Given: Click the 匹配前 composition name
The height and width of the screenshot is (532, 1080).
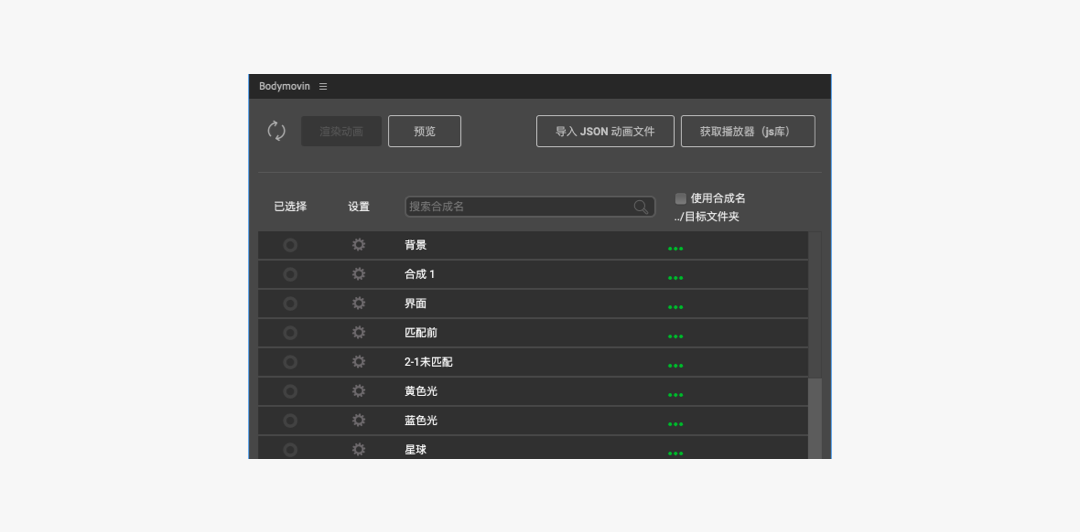Looking at the screenshot, I should (x=421, y=333).
